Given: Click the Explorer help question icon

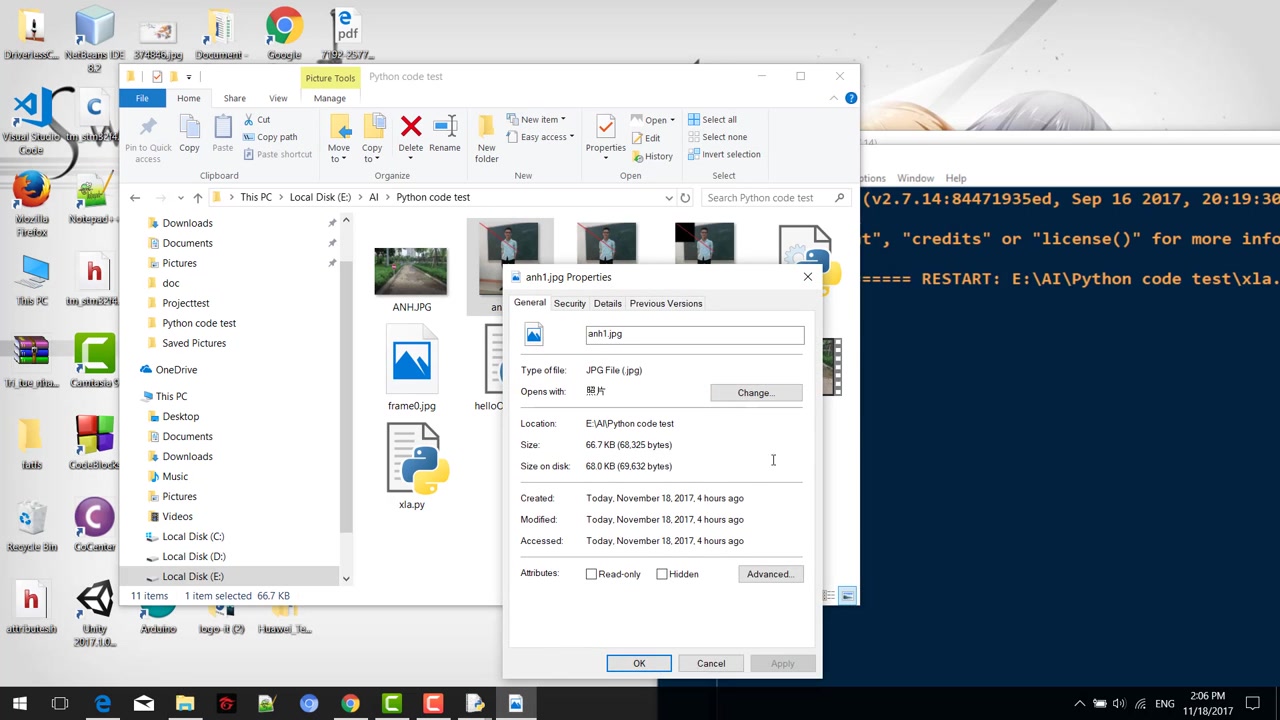Looking at the screenshot, I should click(x=851, y=98).
